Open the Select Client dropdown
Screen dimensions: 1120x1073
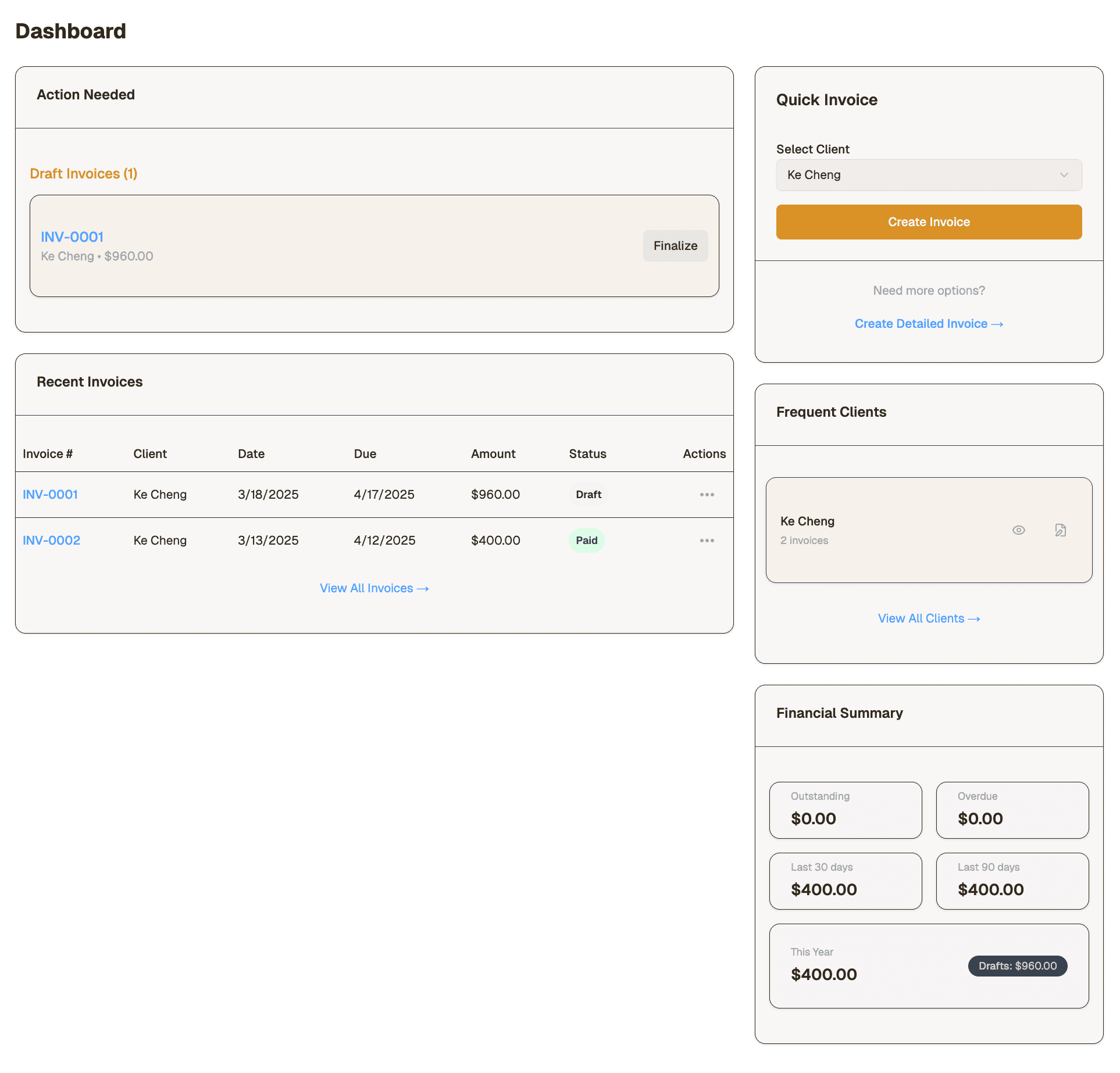[x=928, y=174]
